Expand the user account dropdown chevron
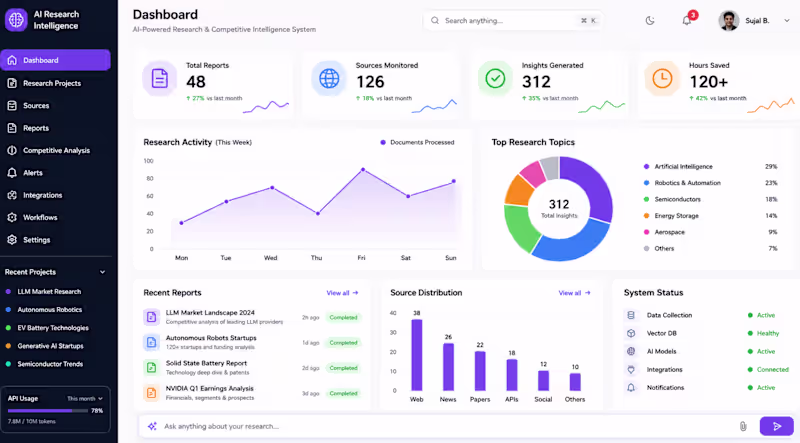The height and width of the screenshot is (443, 800). 787,21
